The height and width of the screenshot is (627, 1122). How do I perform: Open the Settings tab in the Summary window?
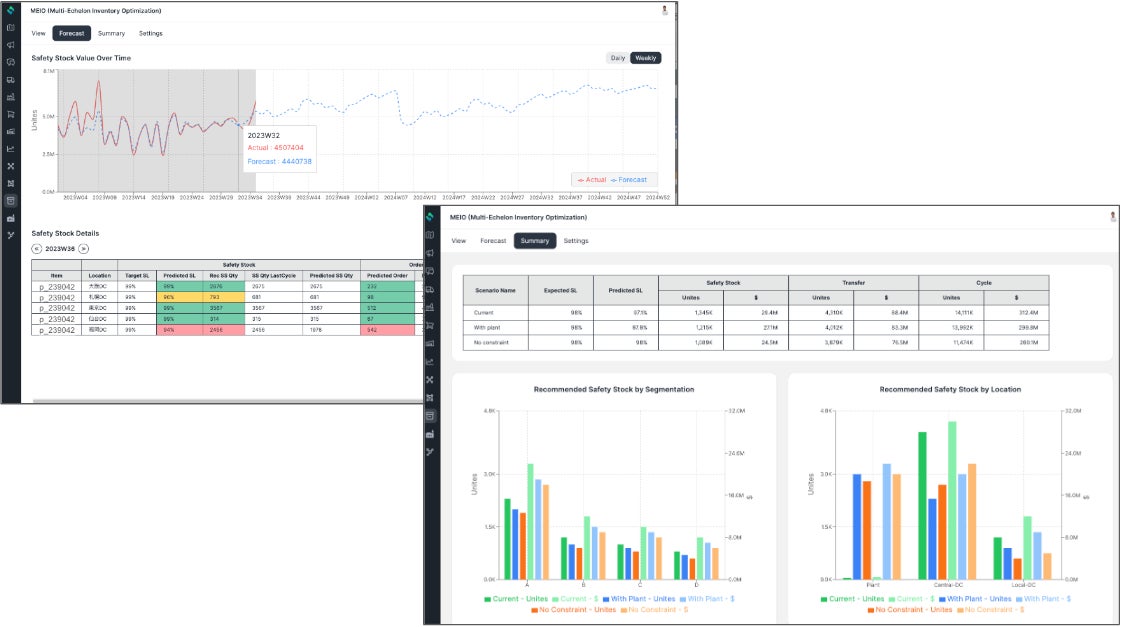click(x=576, y=241)
